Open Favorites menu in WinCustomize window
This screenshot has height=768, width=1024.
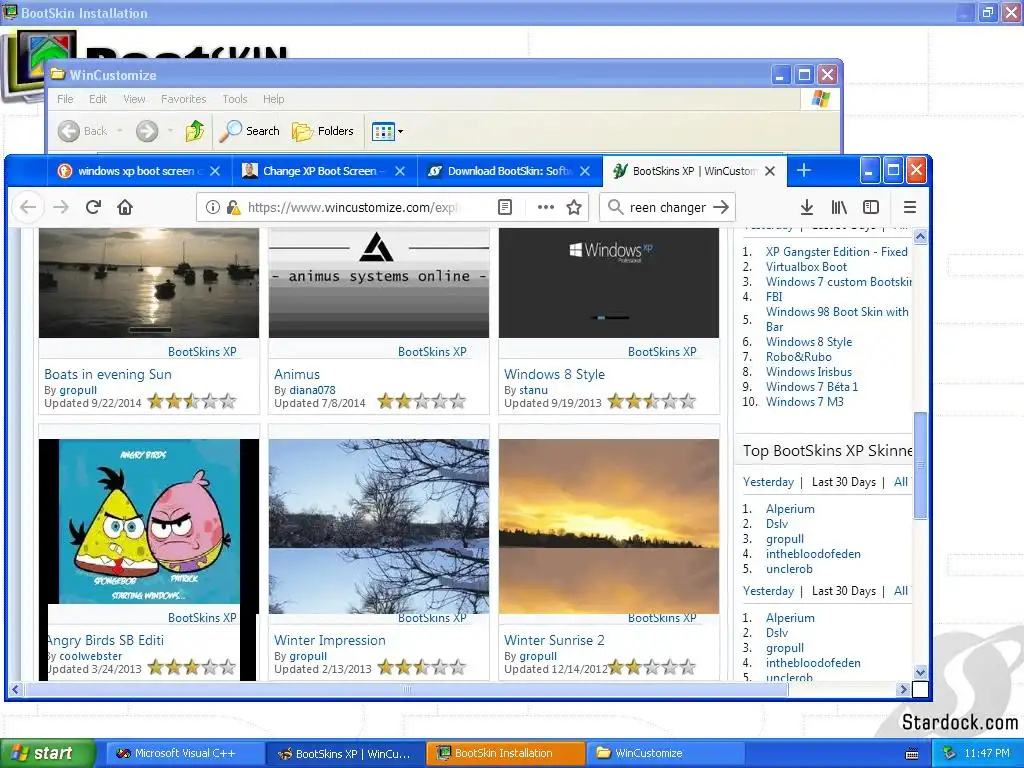tap(184, 99)
